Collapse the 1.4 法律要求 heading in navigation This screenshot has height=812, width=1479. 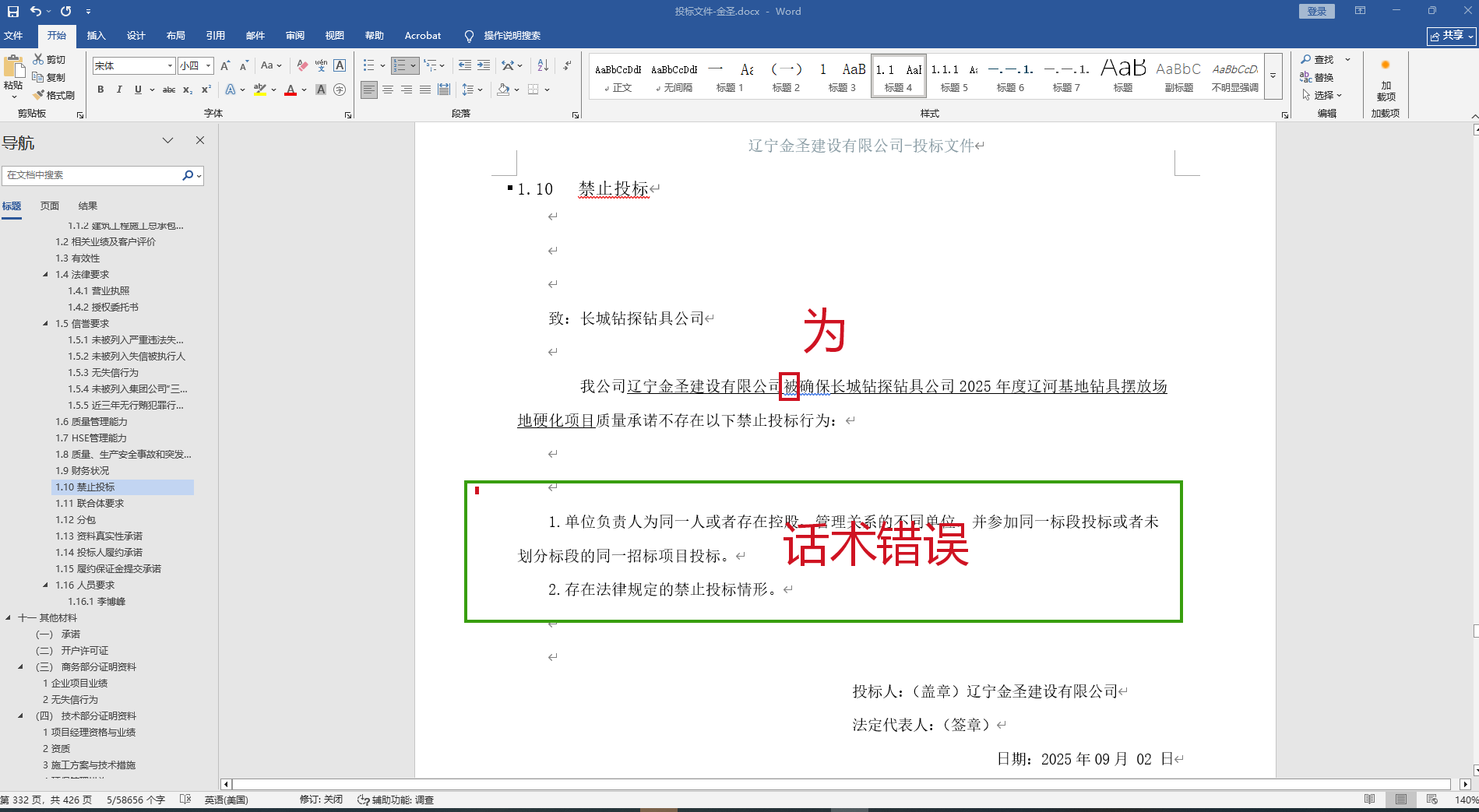46,275
